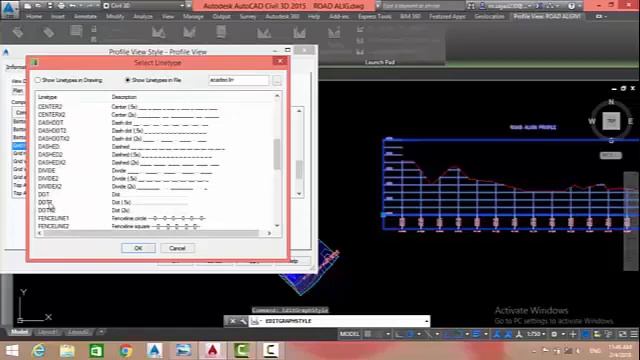This screenshot has width=640, height=360.
Task: Click the Undo arrow in quick access toolbar
Action: pos(73,6)
